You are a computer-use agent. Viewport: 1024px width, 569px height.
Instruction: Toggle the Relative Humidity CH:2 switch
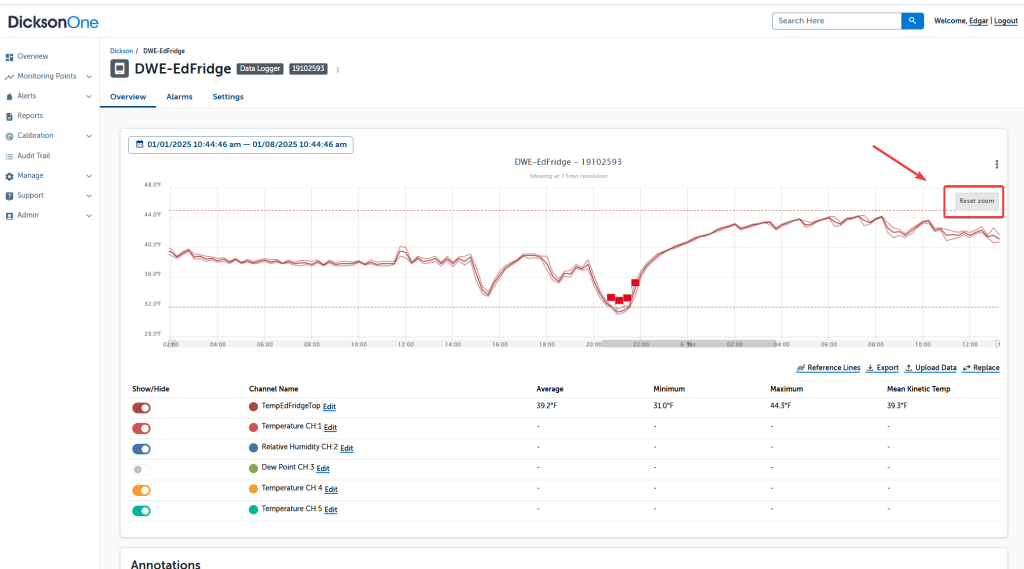point(141,449)
